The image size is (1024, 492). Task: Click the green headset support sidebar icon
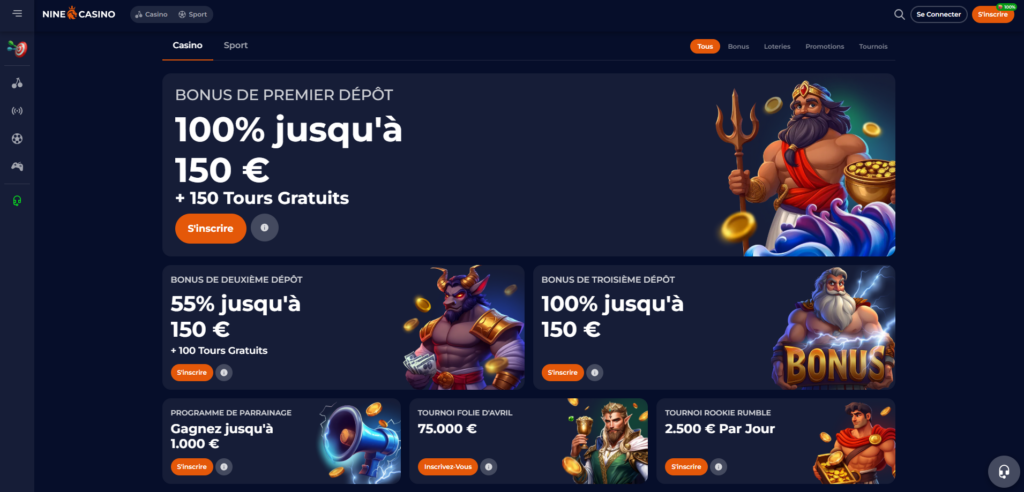coord(17,201)
